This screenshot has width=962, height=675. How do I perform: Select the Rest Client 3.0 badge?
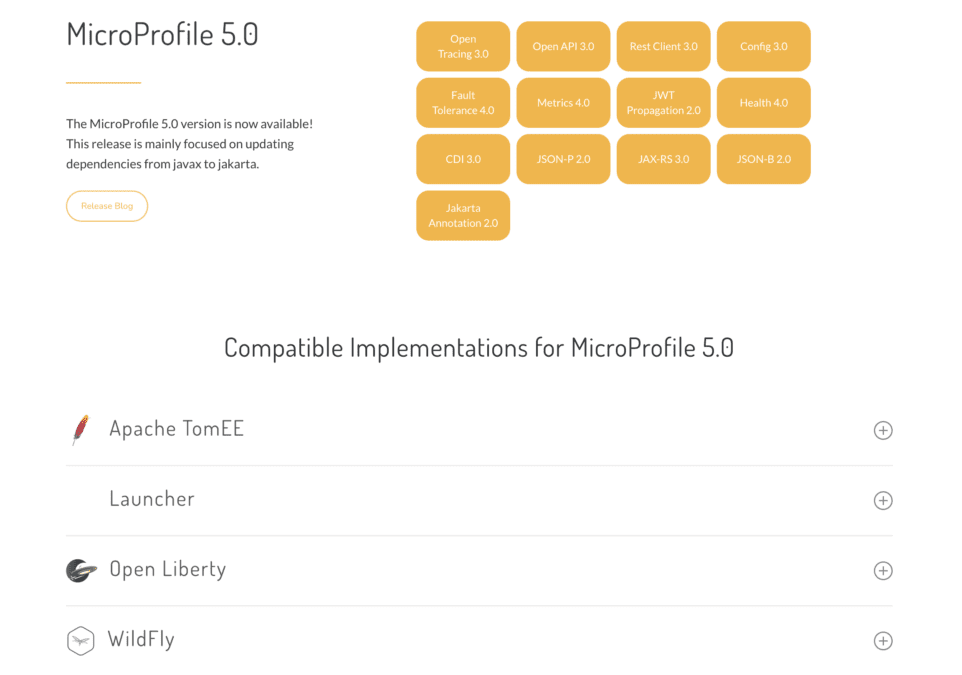(663, 45)
